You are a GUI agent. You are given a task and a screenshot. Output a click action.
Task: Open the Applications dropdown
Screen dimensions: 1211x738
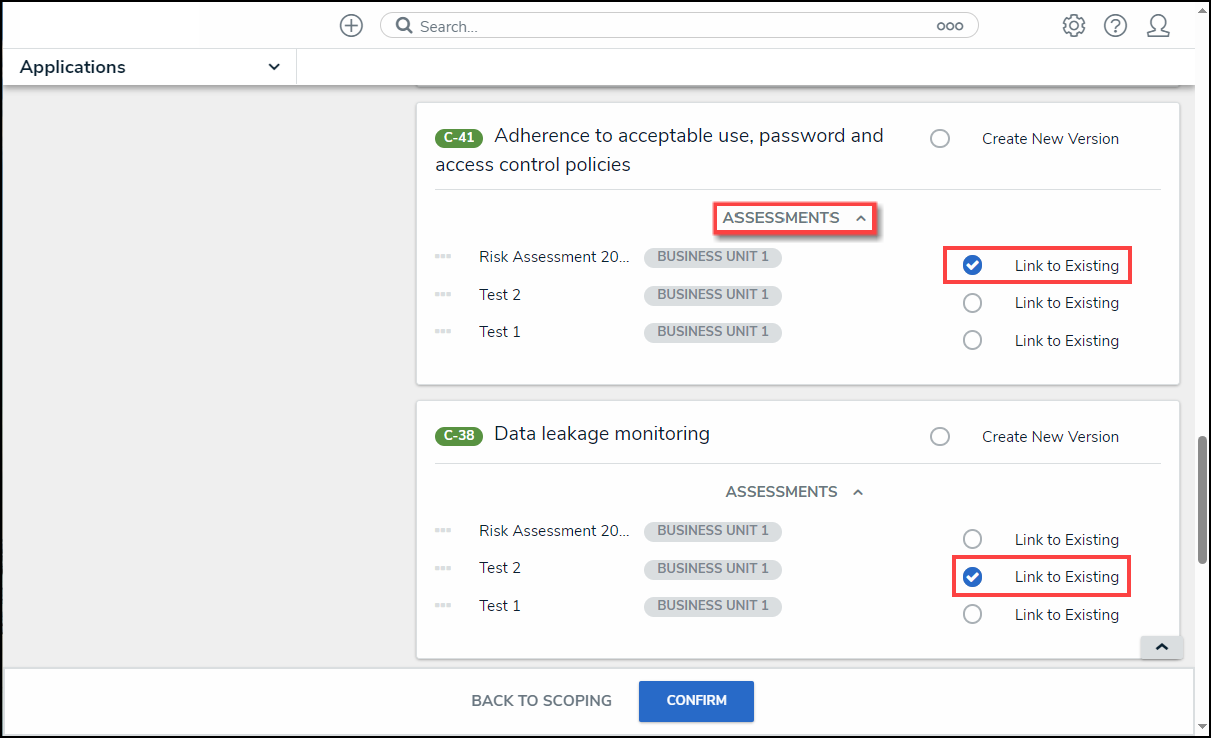tap(150, 67)
